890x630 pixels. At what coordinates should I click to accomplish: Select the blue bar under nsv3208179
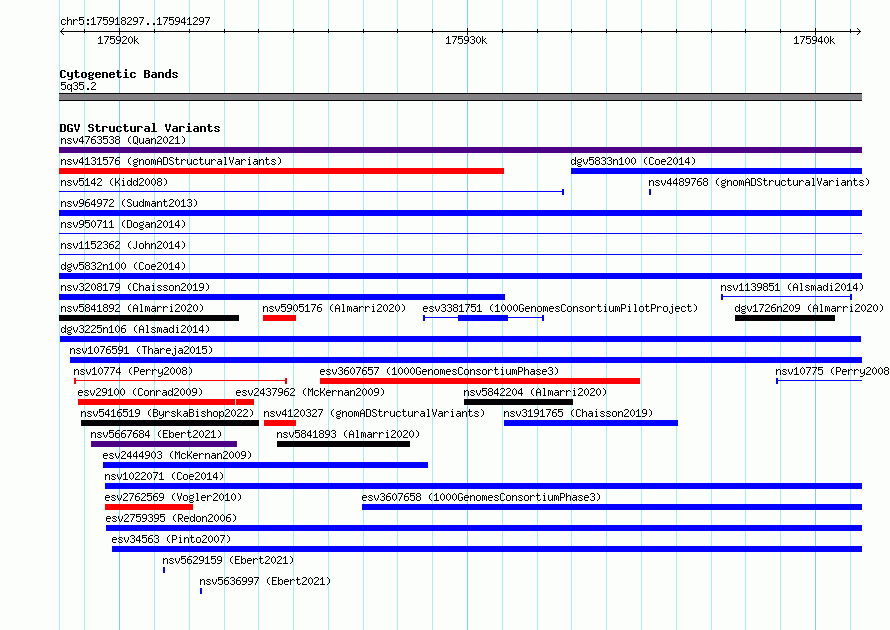[x=282, y=297]
